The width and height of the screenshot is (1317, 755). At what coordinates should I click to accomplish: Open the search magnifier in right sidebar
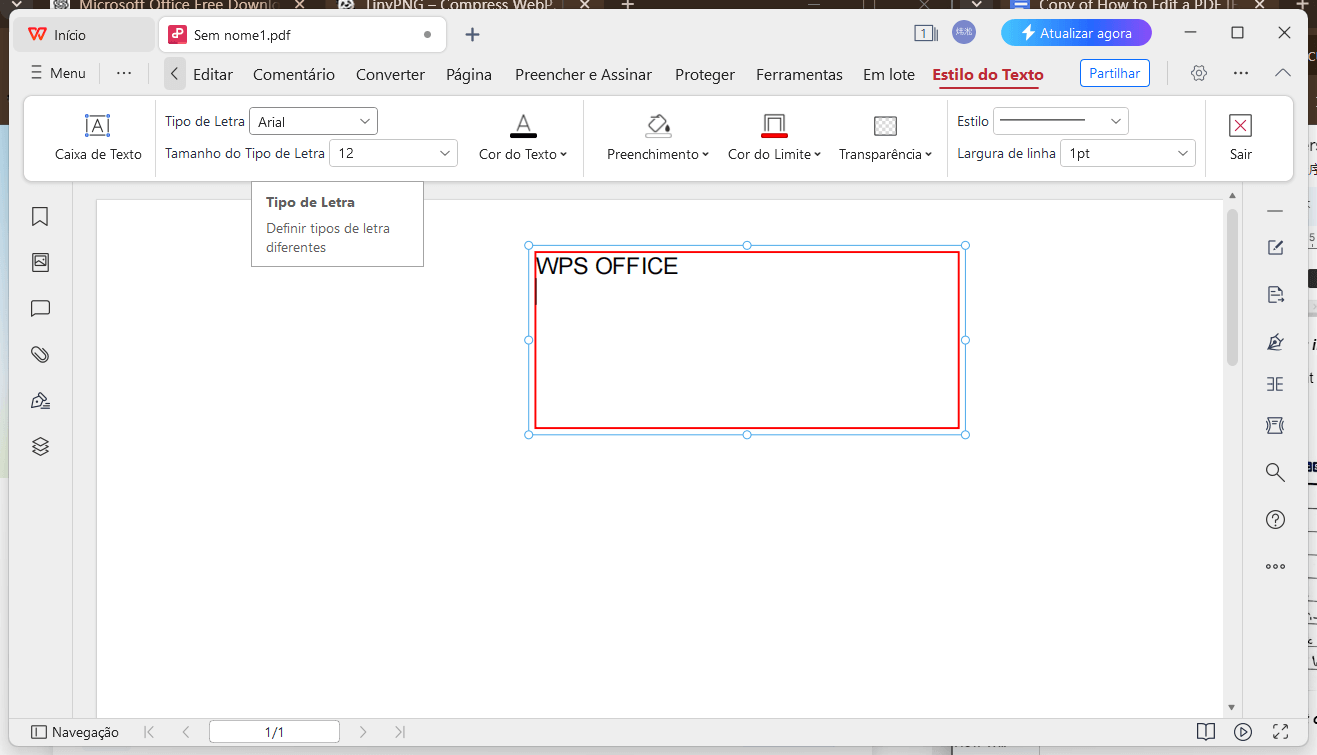[1275, 472]
